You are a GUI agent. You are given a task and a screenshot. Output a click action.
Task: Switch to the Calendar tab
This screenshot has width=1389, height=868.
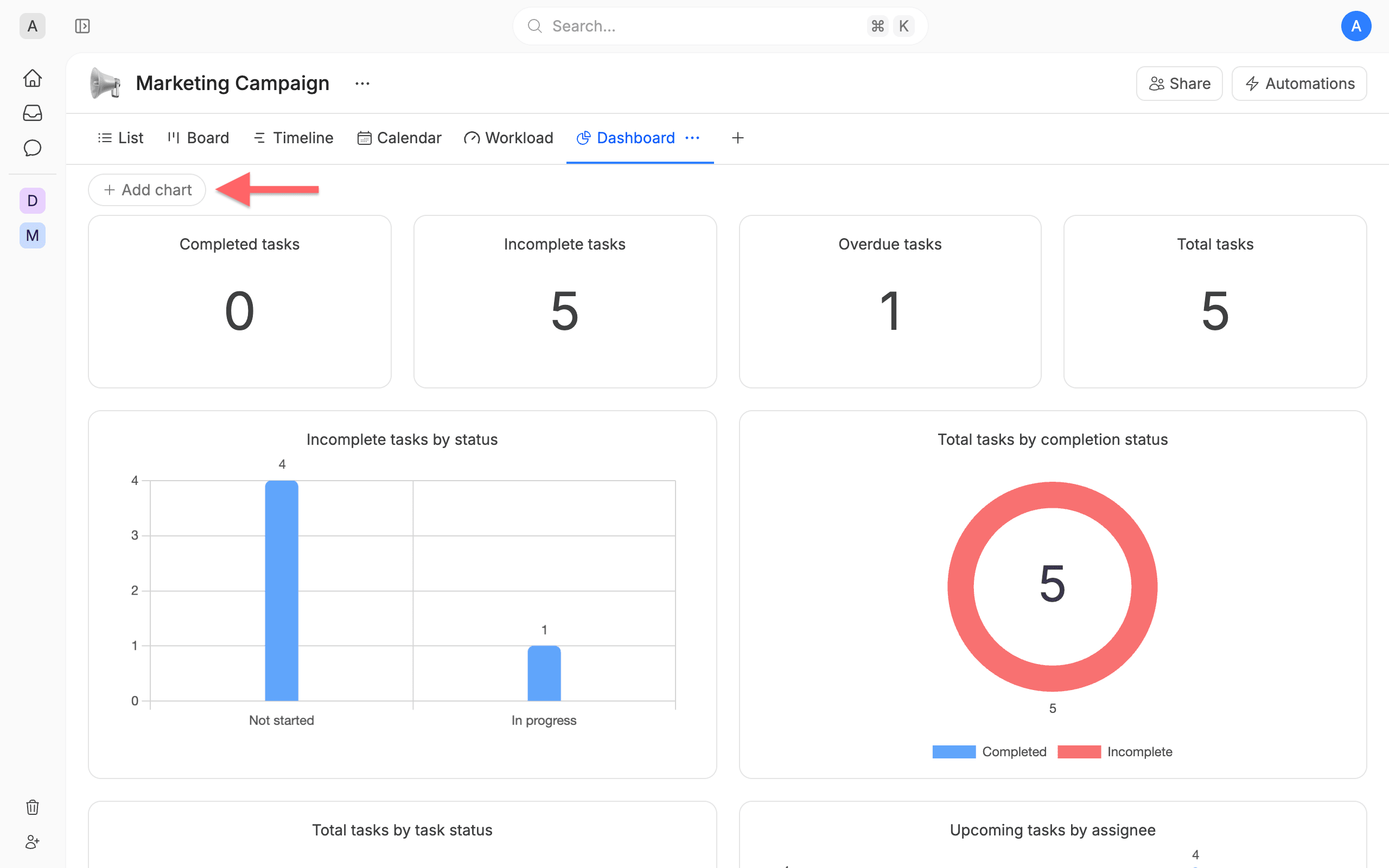click(x=399, y=138)
